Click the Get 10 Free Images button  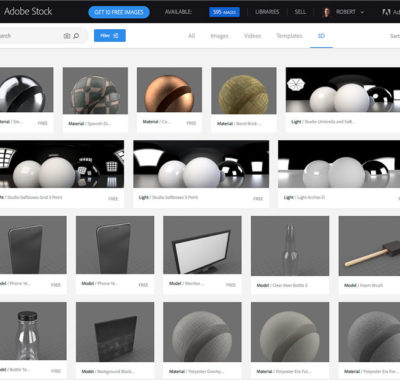click(119, 12)
